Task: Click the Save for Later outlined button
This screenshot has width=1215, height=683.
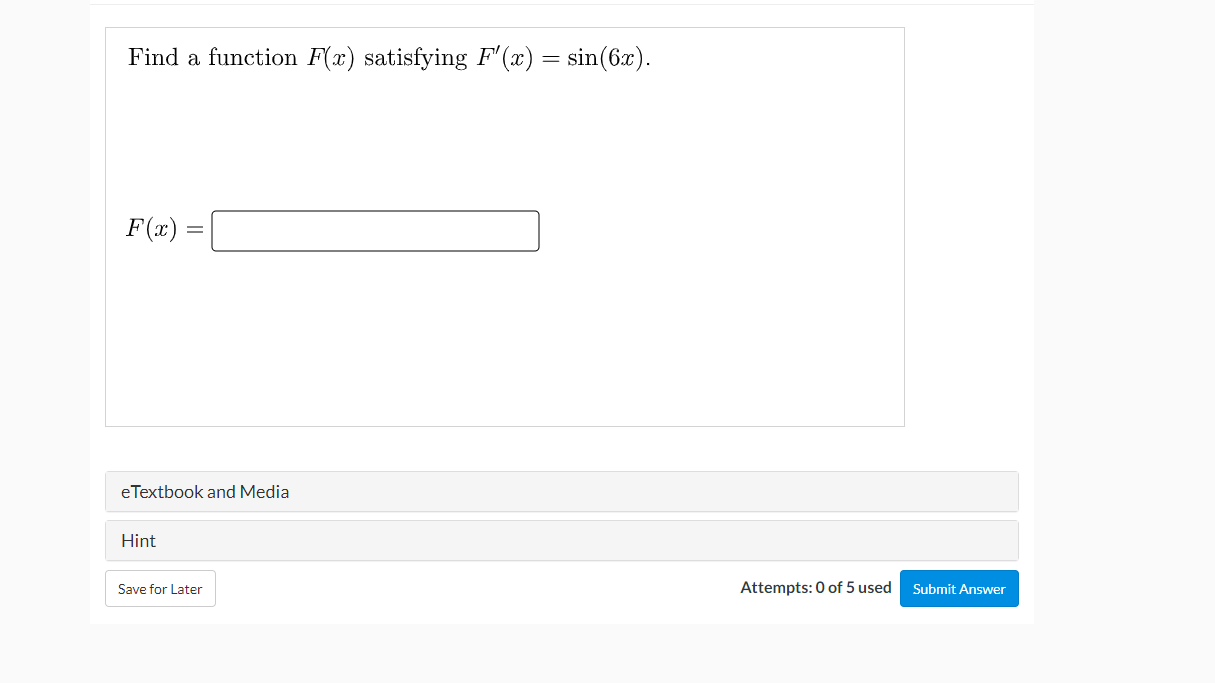Action: [159, 588]
